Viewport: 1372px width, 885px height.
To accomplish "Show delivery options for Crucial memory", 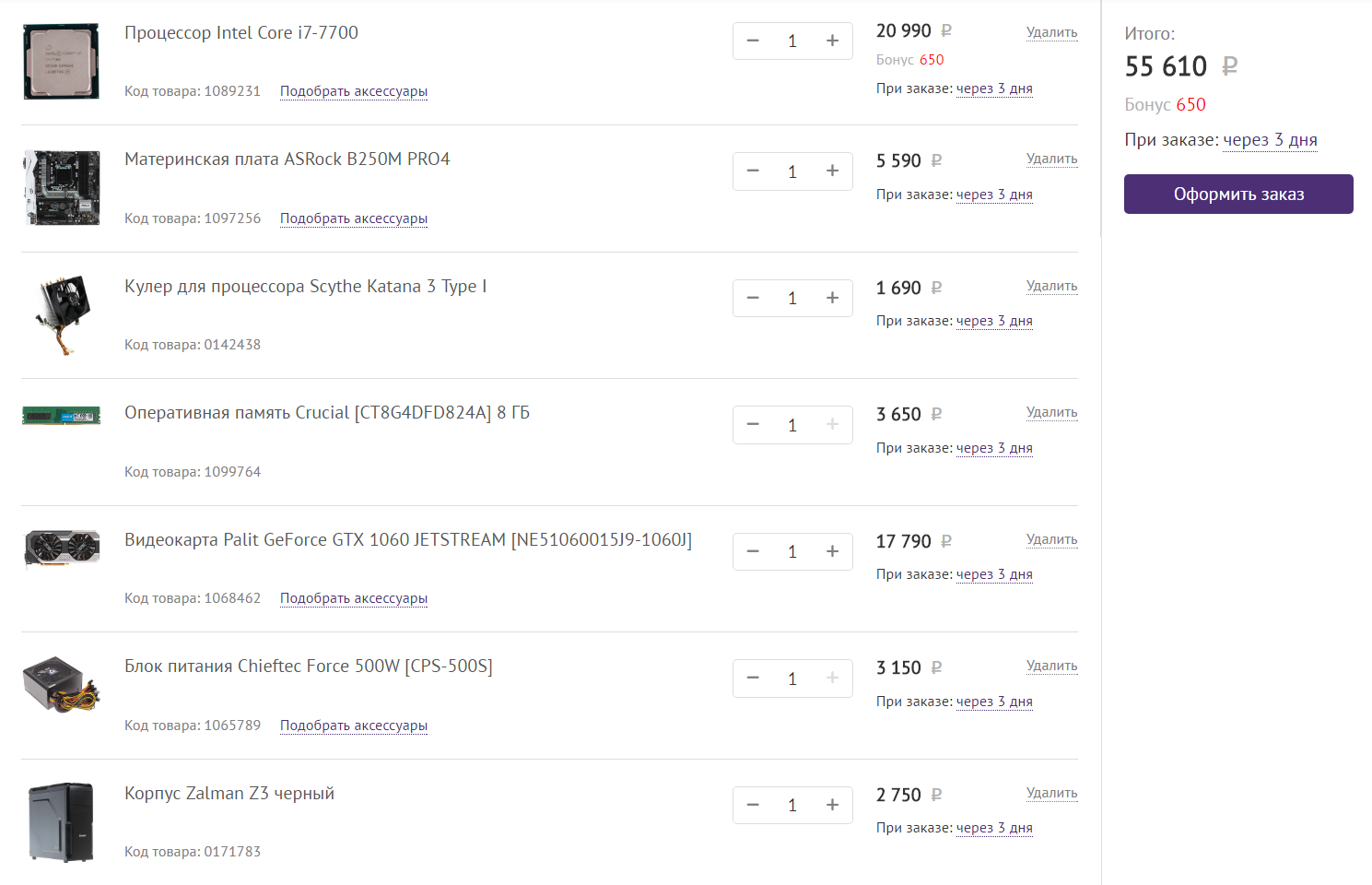I will tap(994, 448).
